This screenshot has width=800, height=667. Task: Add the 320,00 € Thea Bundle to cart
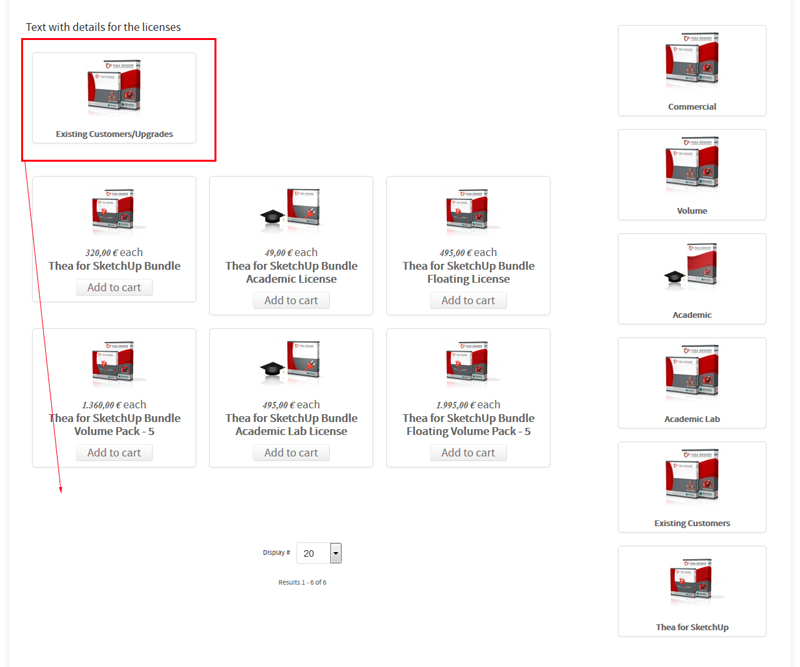114,287
